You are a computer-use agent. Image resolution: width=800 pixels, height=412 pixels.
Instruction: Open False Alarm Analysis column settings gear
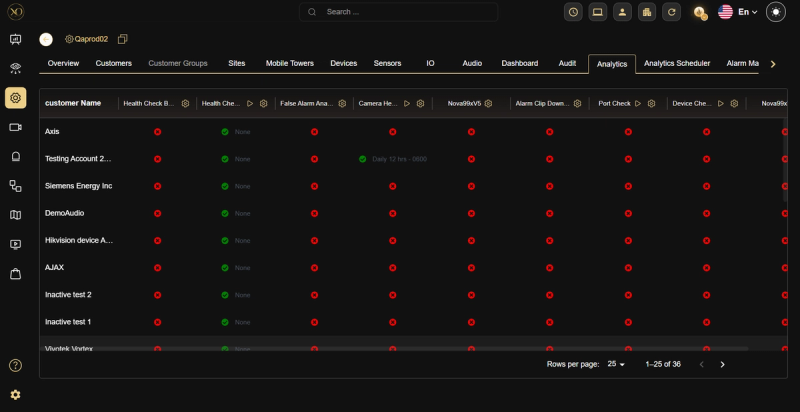coord(342,103)
